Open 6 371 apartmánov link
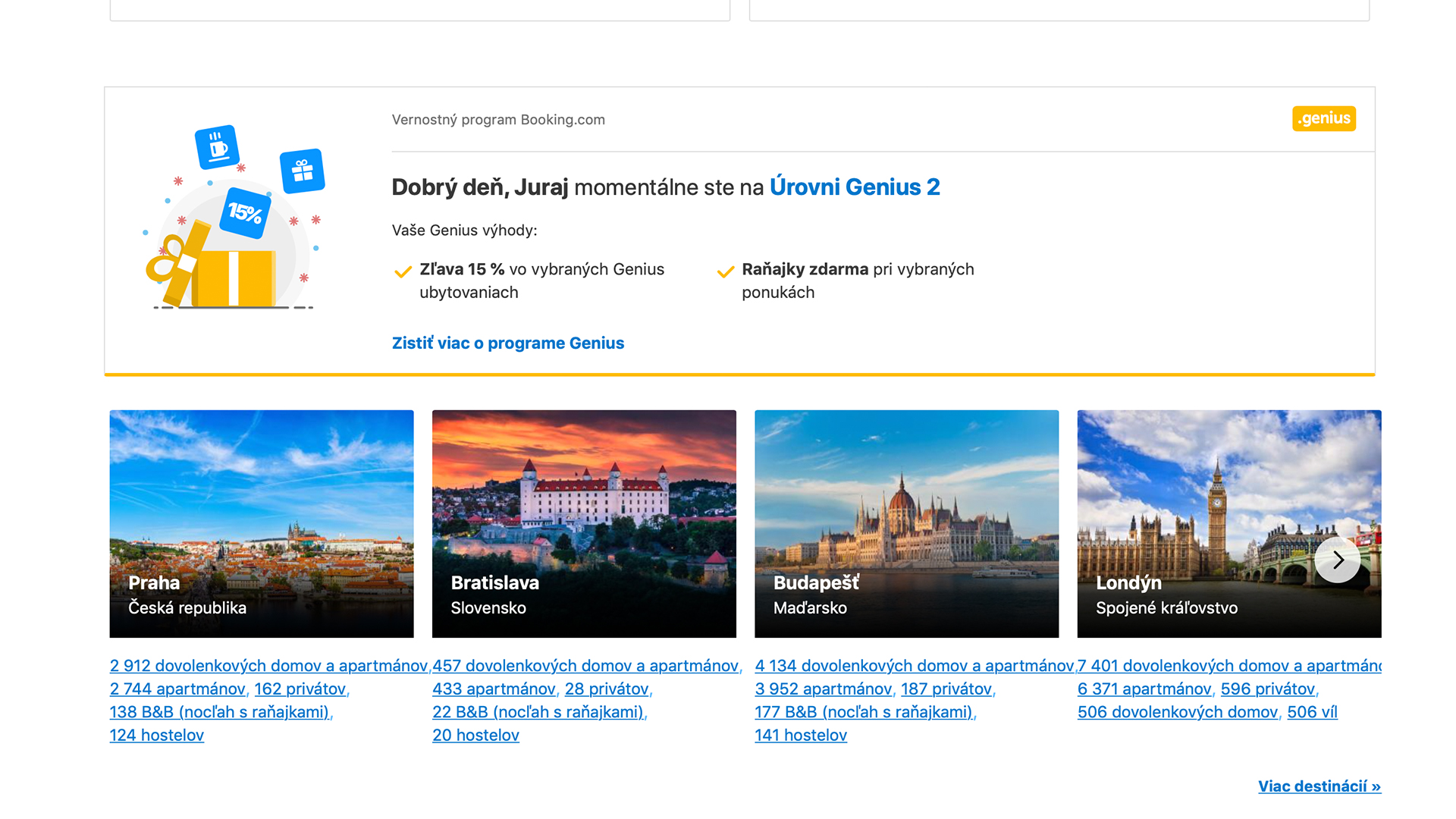1456x819 pixels. point(1144,689)
